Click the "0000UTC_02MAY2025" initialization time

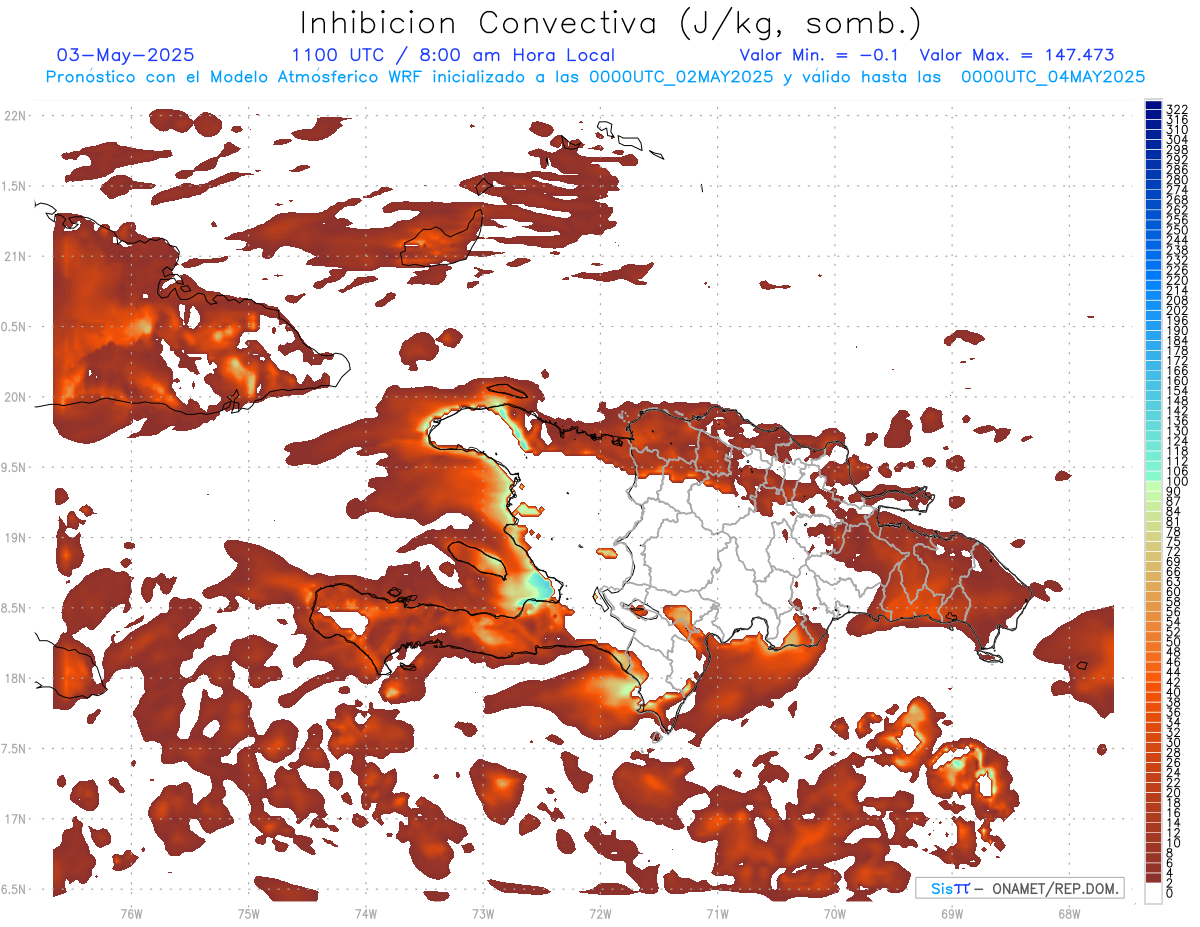pos(681,76)
